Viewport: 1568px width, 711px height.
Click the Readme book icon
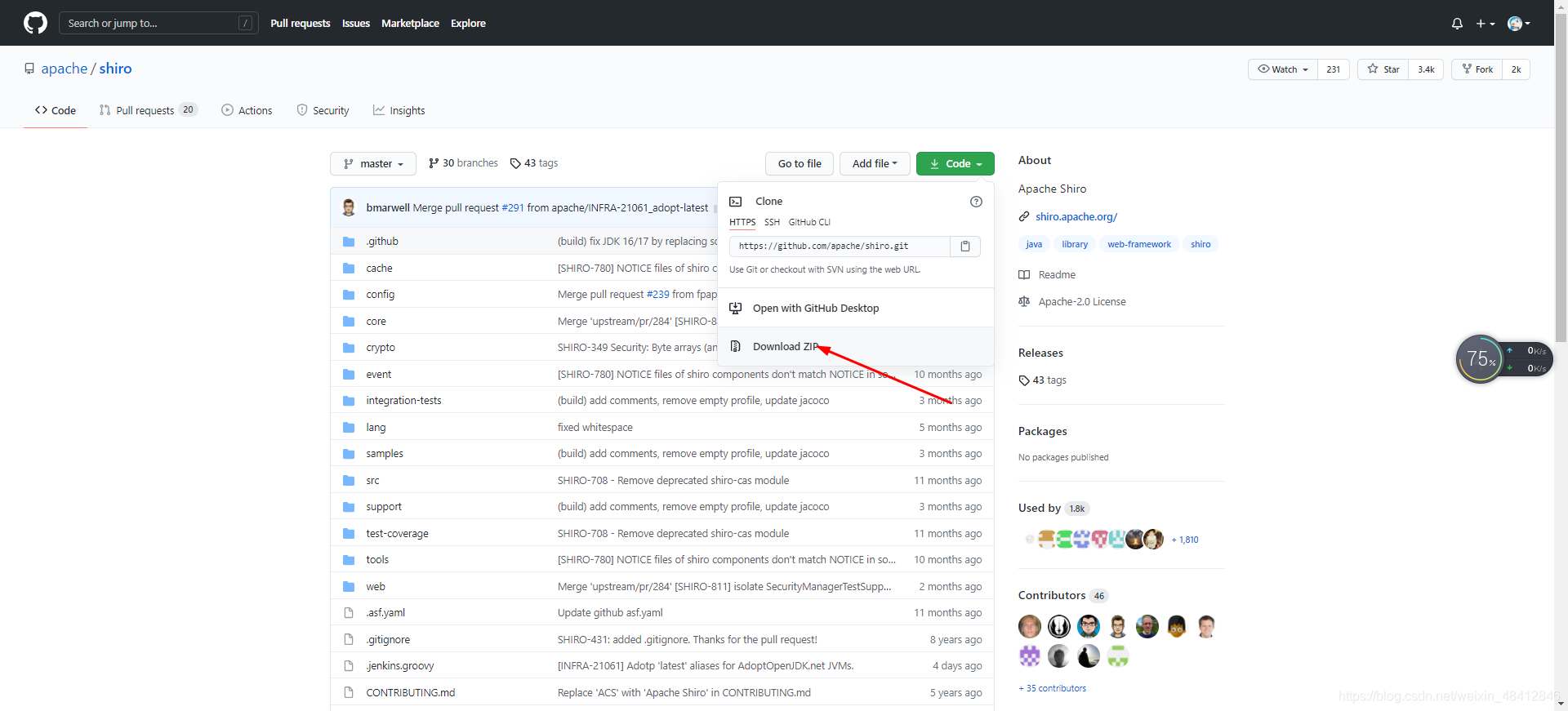(1024, 275)
